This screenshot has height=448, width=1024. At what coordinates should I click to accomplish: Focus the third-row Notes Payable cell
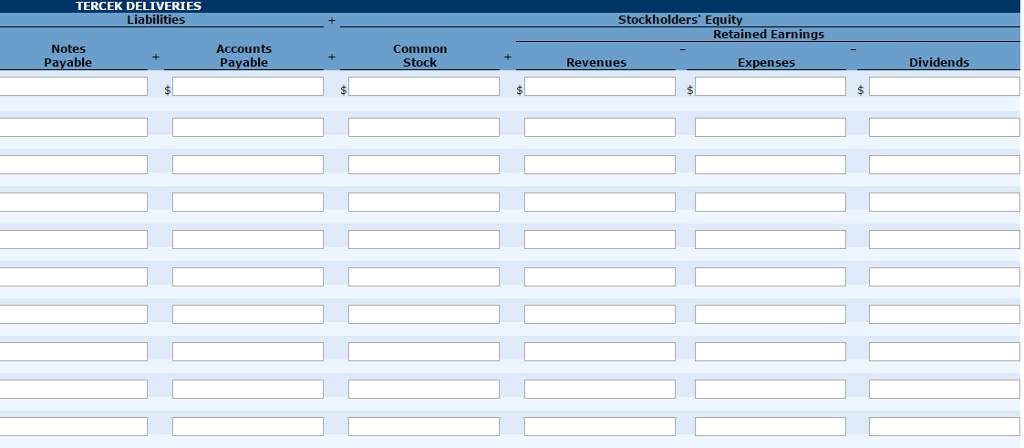(74, 165)
